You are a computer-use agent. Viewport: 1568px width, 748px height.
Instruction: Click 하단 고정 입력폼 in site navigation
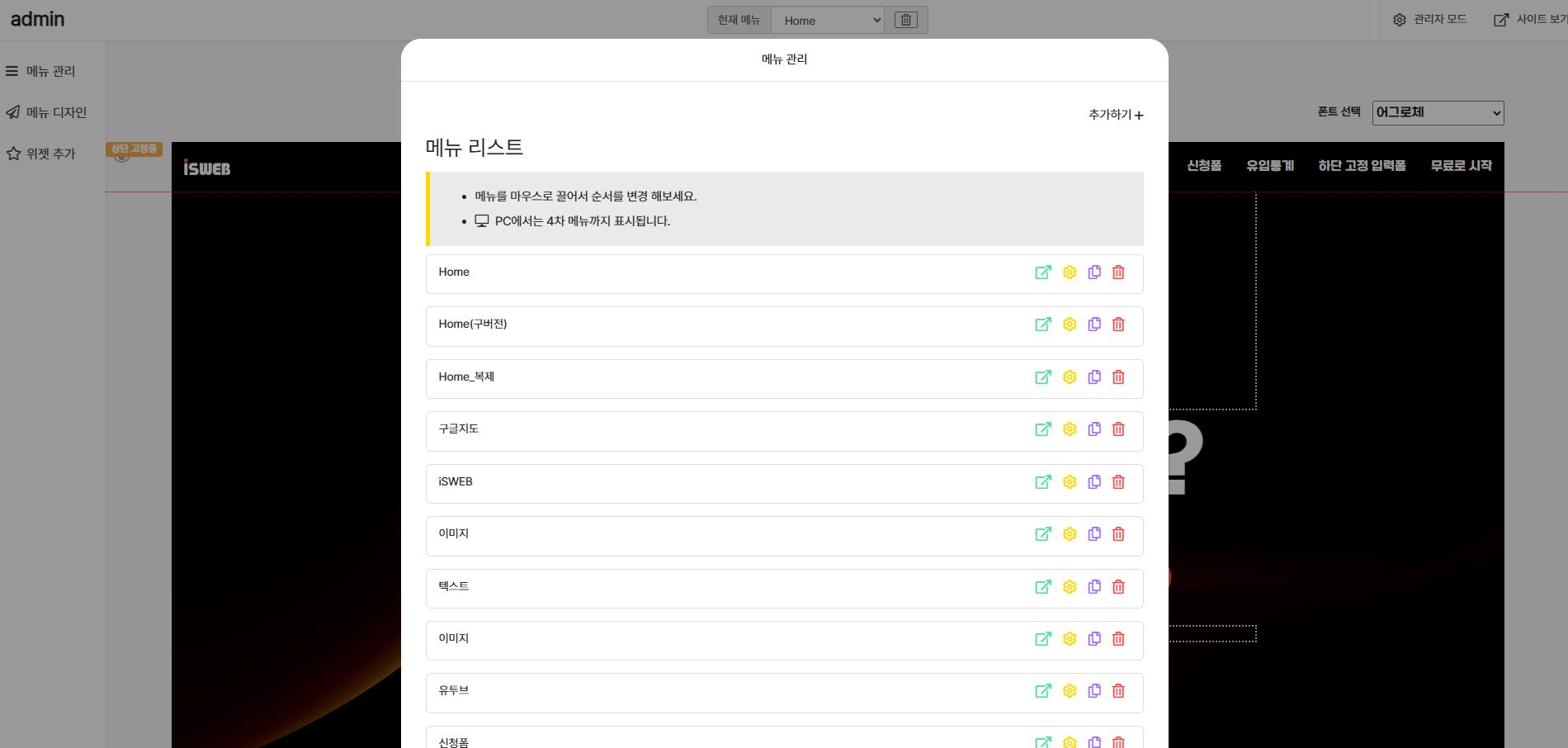click(1362, 166)
